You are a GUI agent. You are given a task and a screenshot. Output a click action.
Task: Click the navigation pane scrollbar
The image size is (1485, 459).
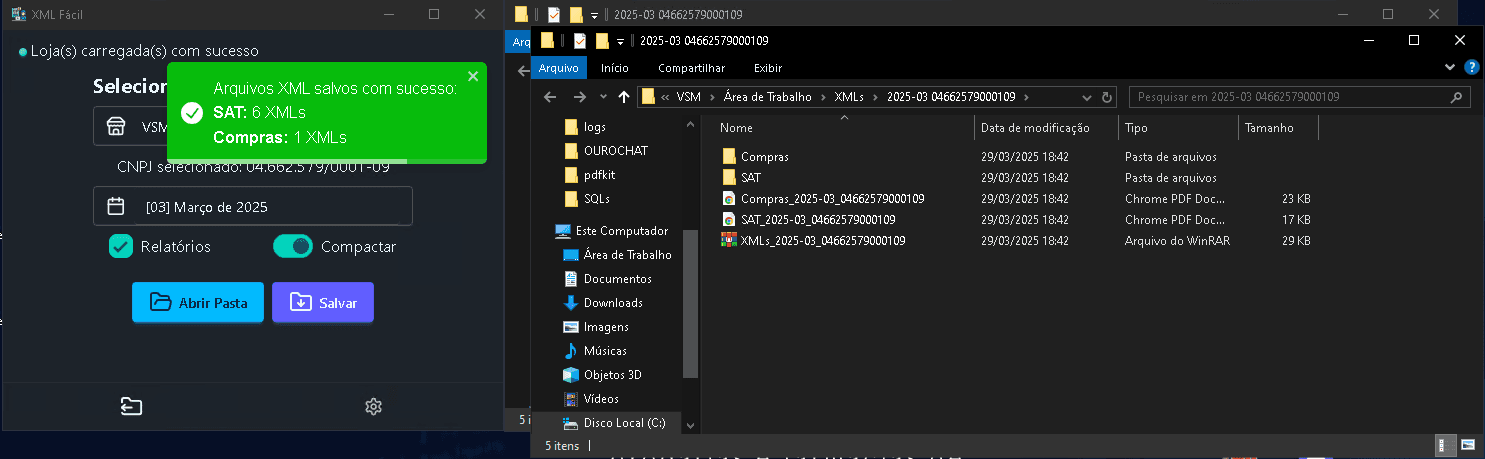tap(689, 300)
